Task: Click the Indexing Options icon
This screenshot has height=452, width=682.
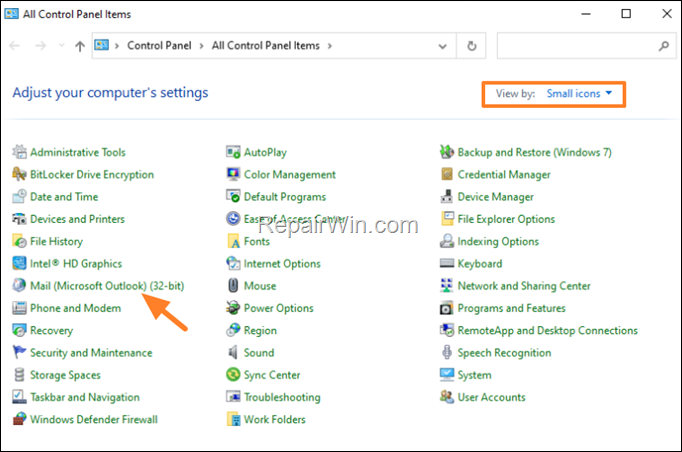Action: tap(447, 241)
